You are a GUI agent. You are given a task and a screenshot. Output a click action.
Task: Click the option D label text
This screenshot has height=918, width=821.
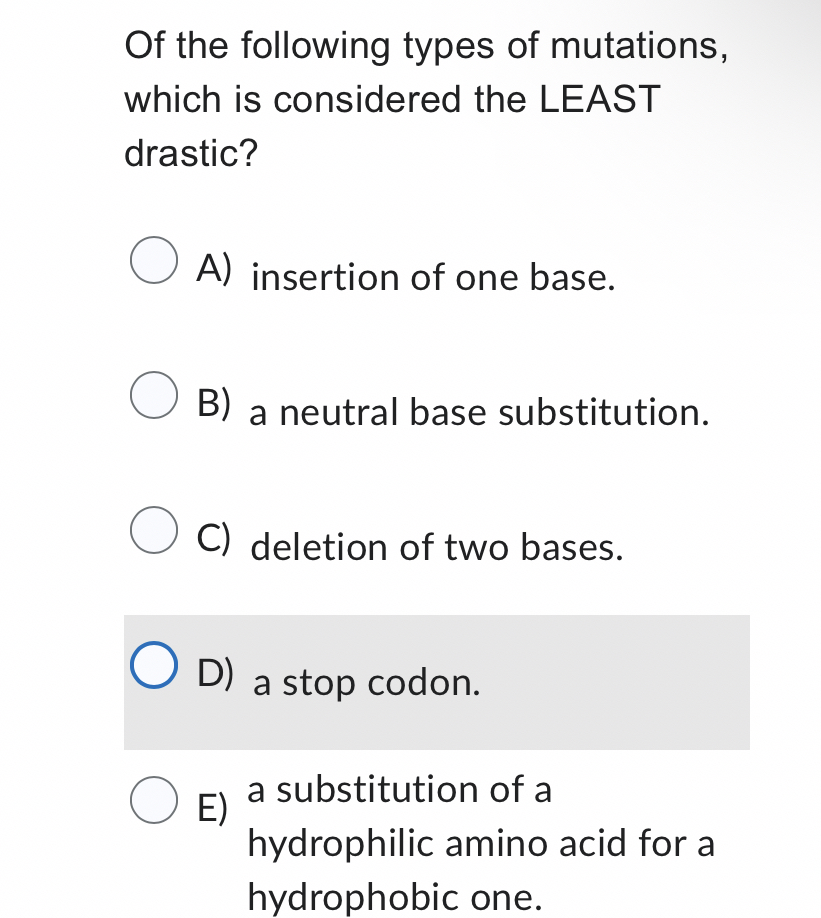(215, 672)
